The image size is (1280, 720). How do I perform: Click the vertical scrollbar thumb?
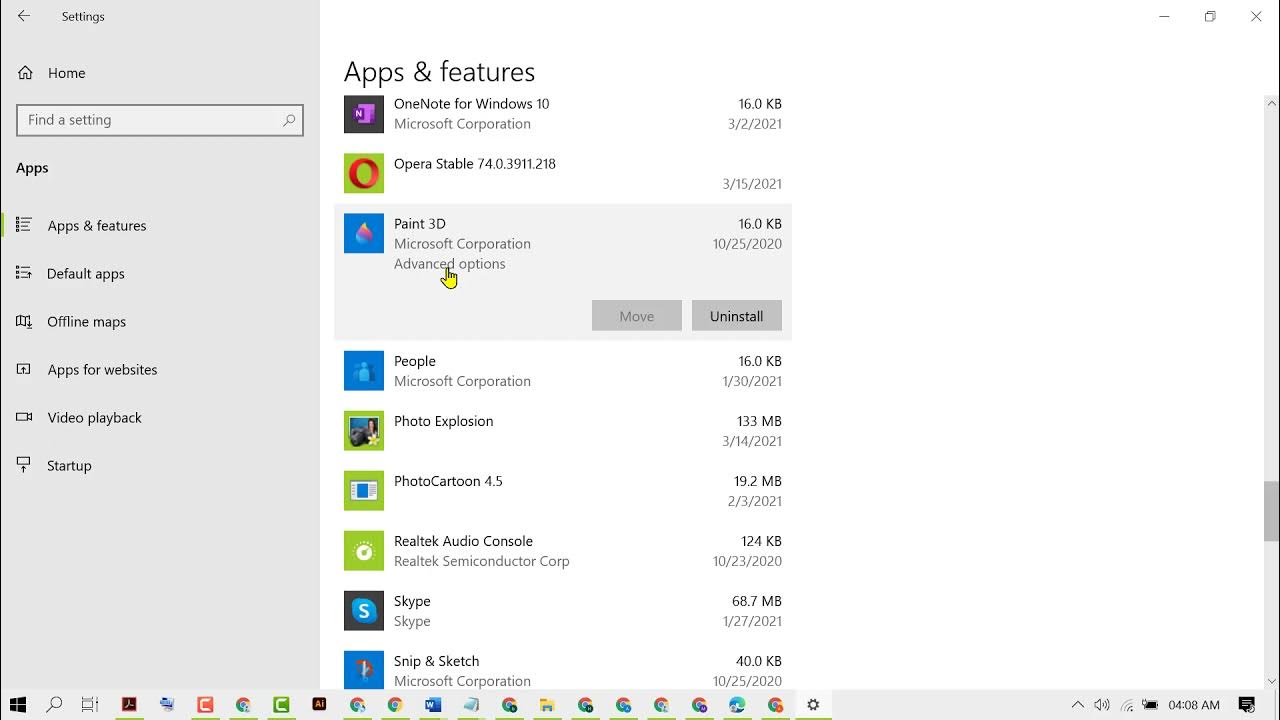click(1272, 511)
